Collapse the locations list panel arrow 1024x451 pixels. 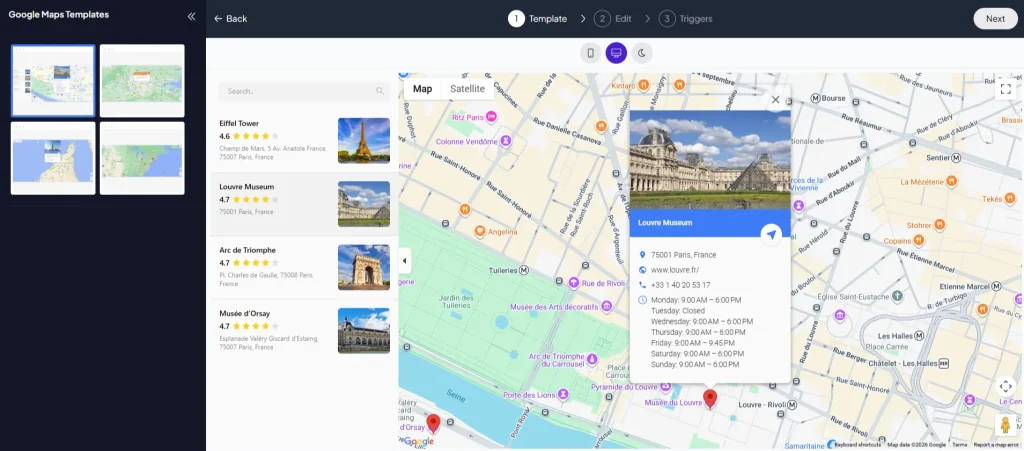tap(404, 261)
